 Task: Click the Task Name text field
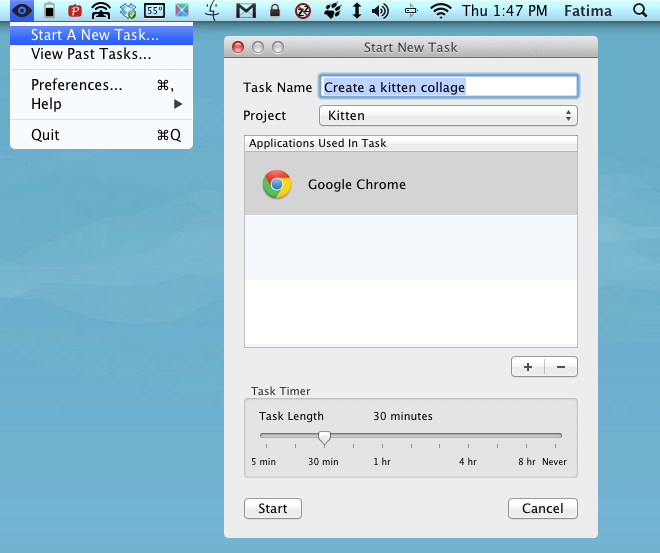(449, 87)
